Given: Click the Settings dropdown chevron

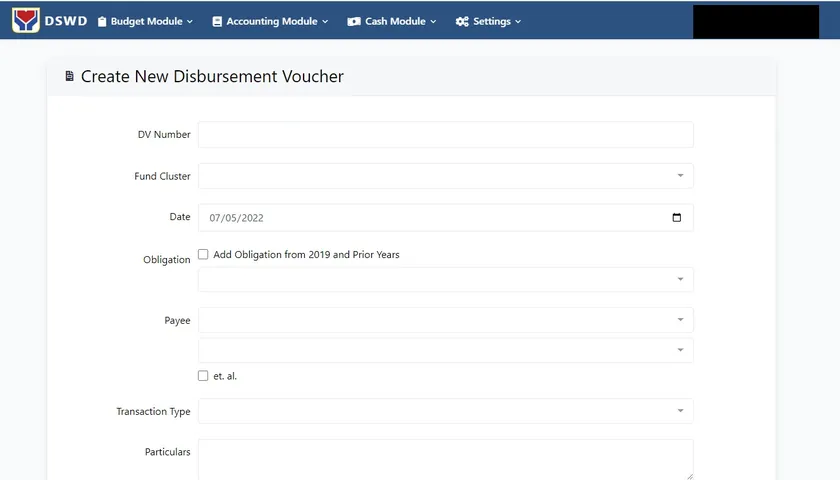Looking at the screenshot, I should point(518,22).
